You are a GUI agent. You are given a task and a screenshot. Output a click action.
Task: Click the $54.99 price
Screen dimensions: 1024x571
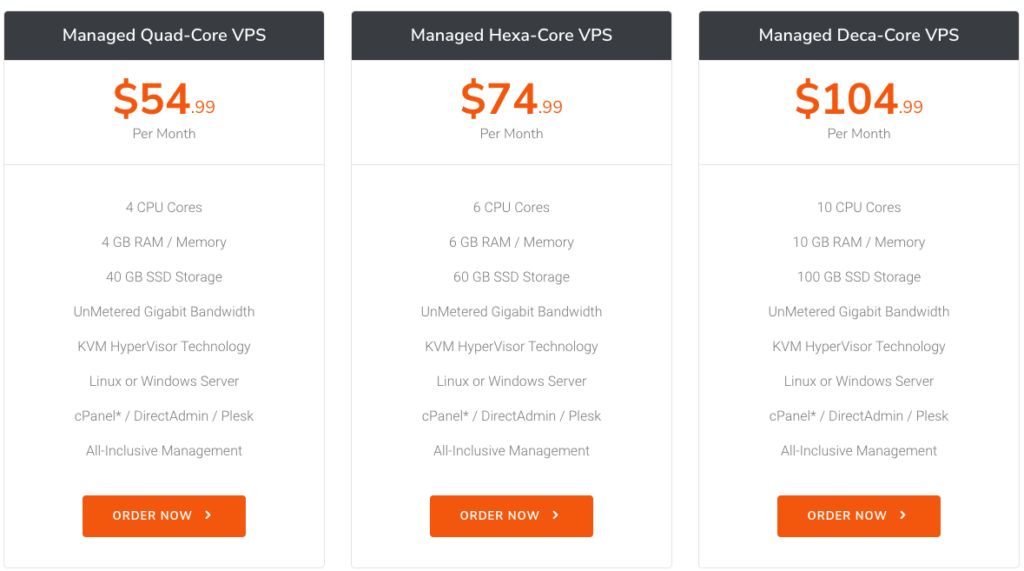164,99
